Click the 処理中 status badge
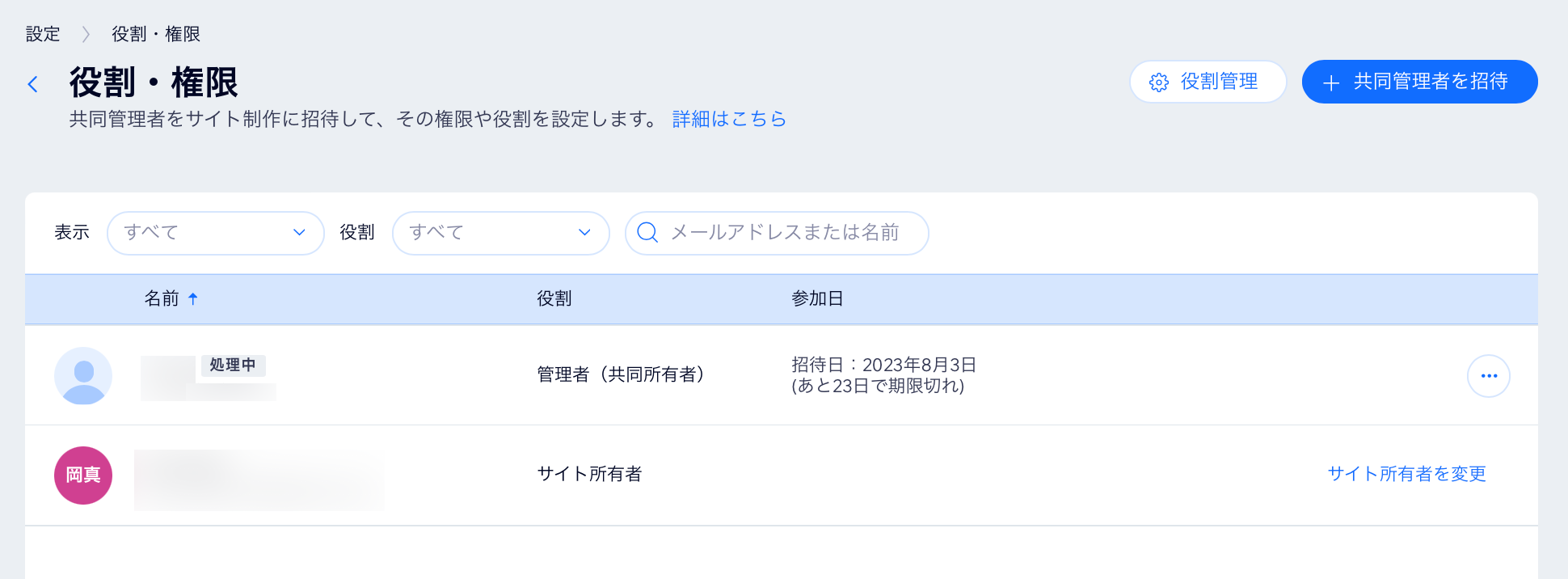Viewport: 1568px width, 579px height. tap(233, 366)
